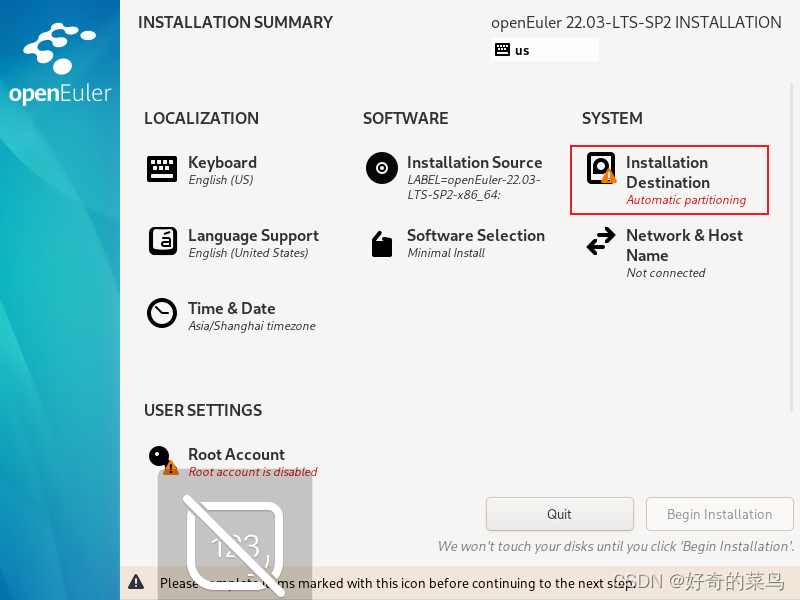This screenshot has height=600, width=800.
Task: Click the English (US) keyboard text
Action: click(221, 180)
